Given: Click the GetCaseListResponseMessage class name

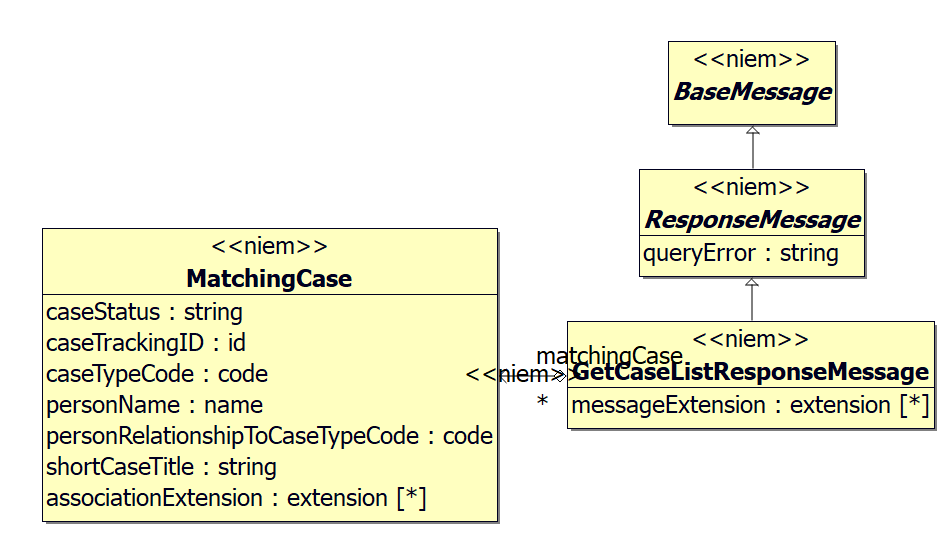Looking at the screenshot, I should (751, 372).
